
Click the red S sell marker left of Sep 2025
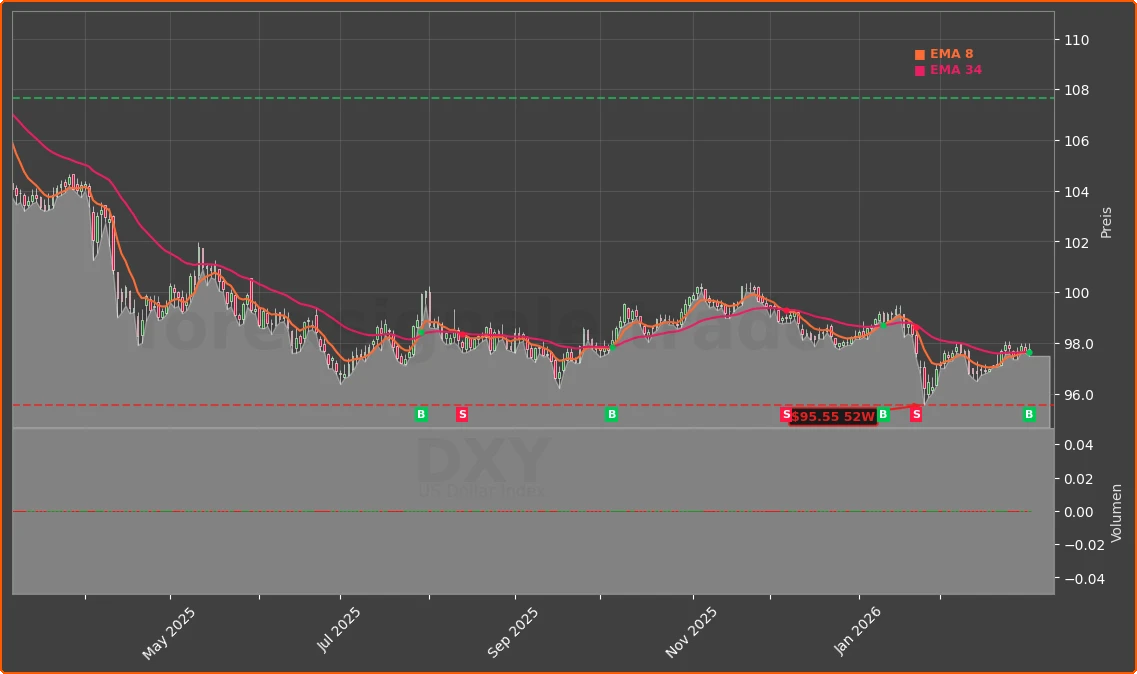click(x=462, y=414)
